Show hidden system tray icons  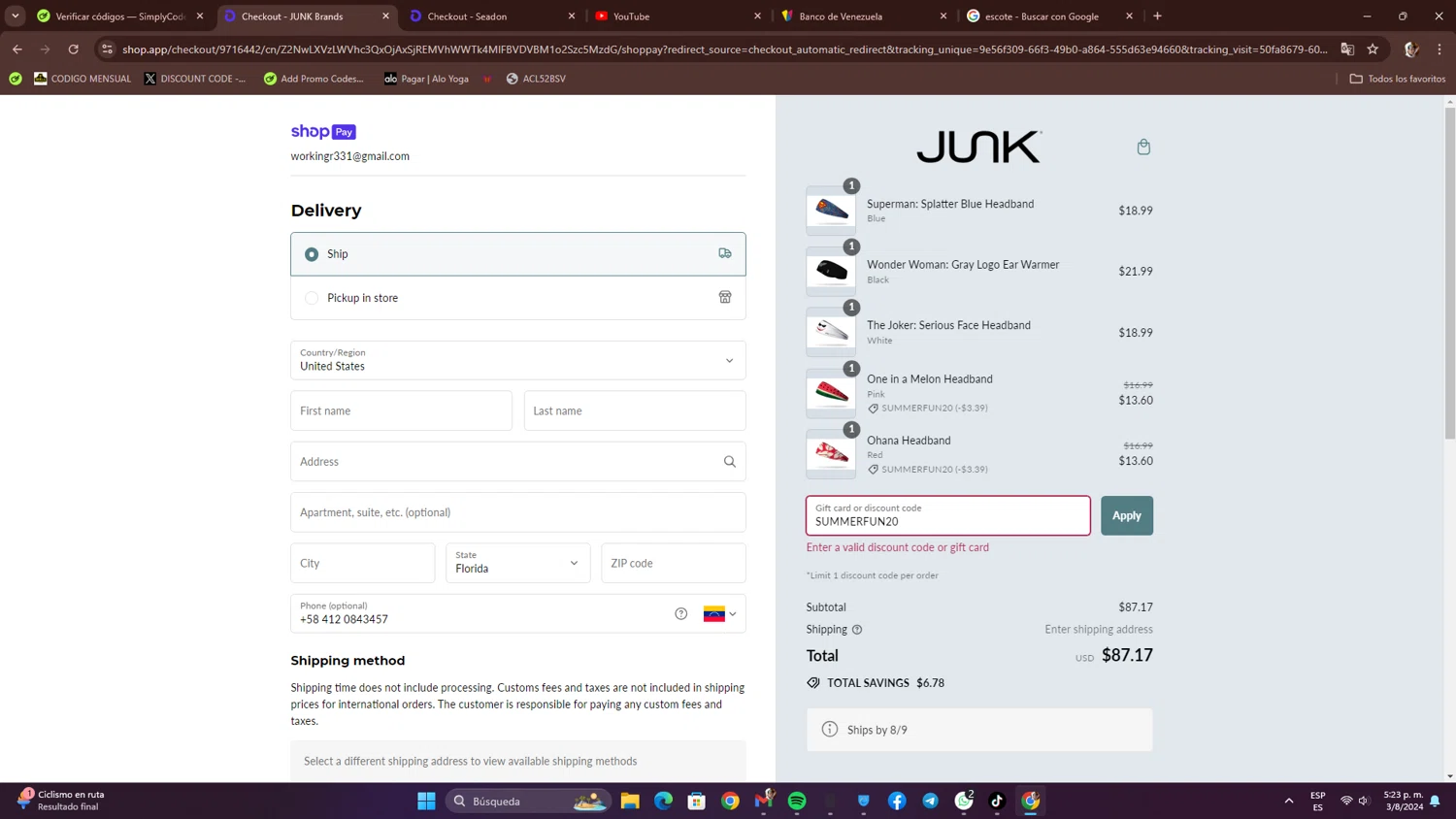point(1289,802)
